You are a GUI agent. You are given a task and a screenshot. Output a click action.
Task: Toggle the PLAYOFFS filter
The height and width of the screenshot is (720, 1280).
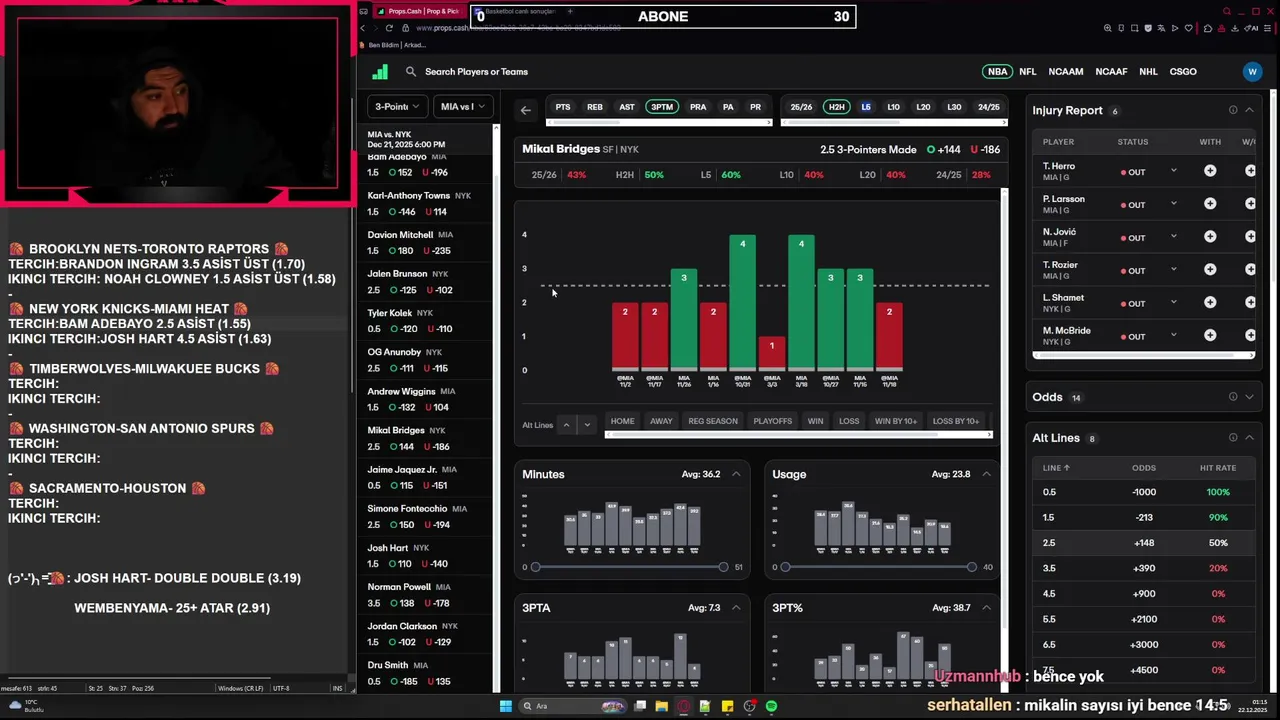point(772,421)
